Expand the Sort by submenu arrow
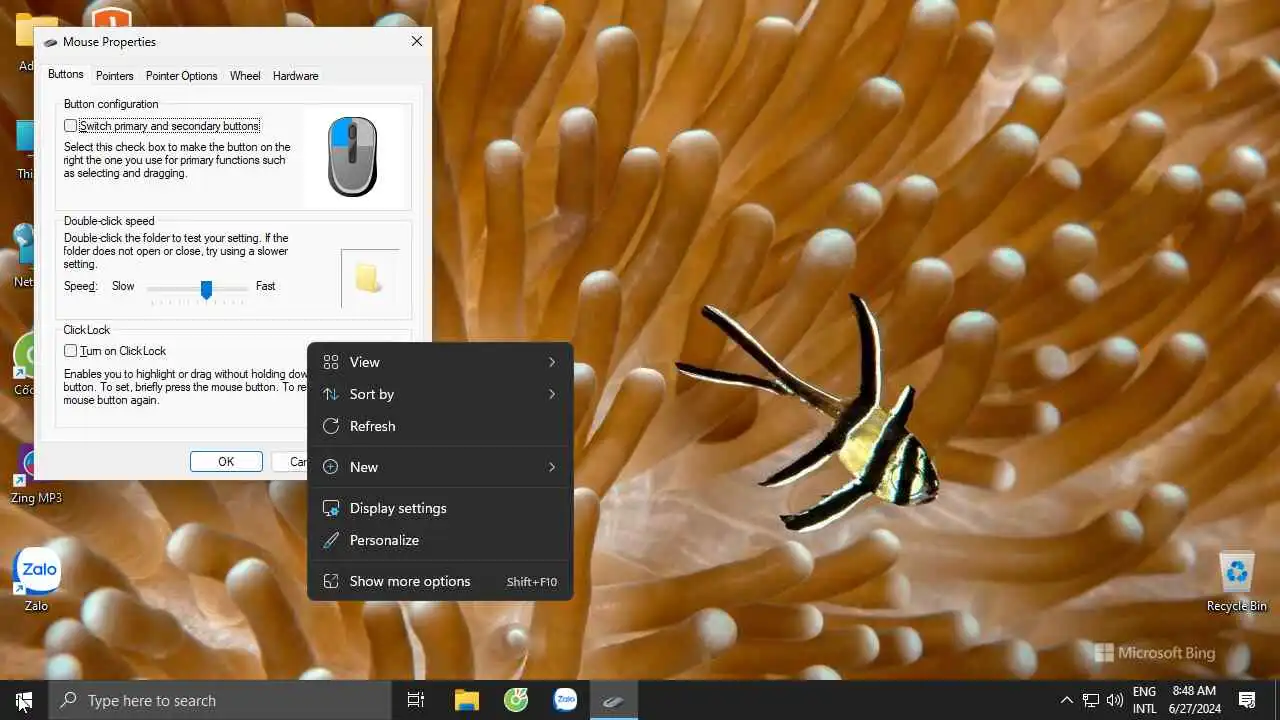 coord(552,394)
